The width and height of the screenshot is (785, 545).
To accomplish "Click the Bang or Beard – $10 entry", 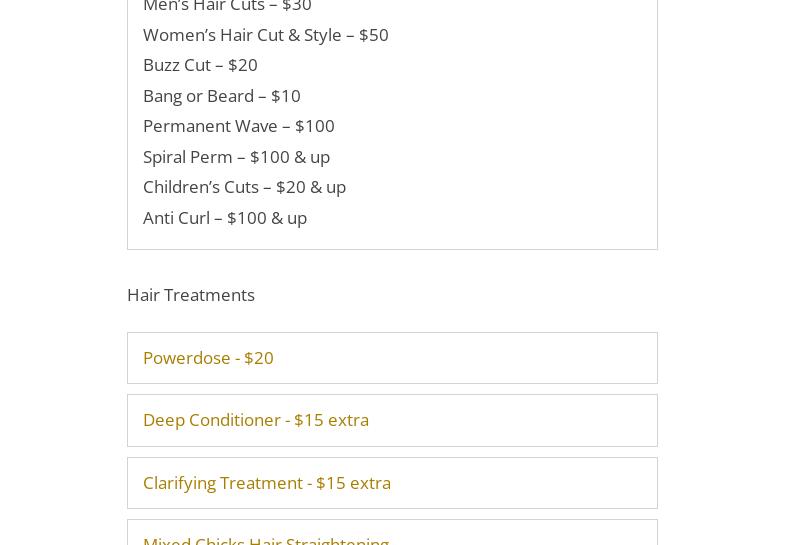I will pyautogui.click(x=222, y=96).
